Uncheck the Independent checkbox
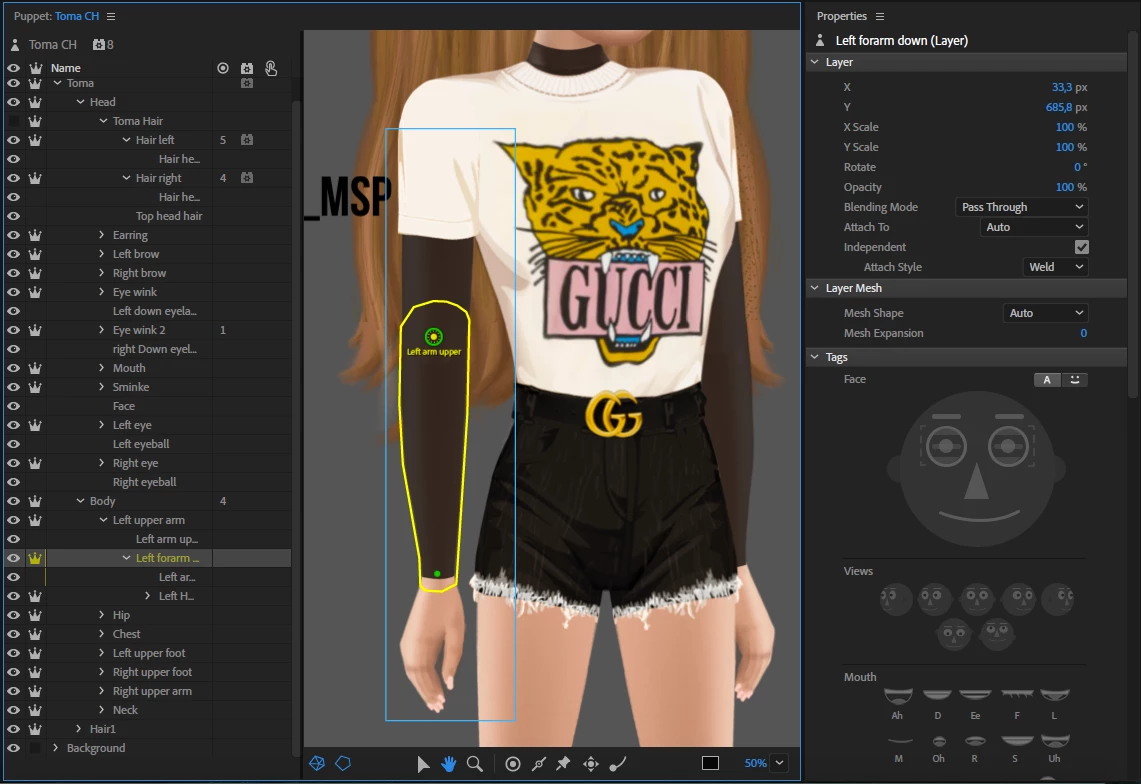1141x784 pixels. [1081, 247]
